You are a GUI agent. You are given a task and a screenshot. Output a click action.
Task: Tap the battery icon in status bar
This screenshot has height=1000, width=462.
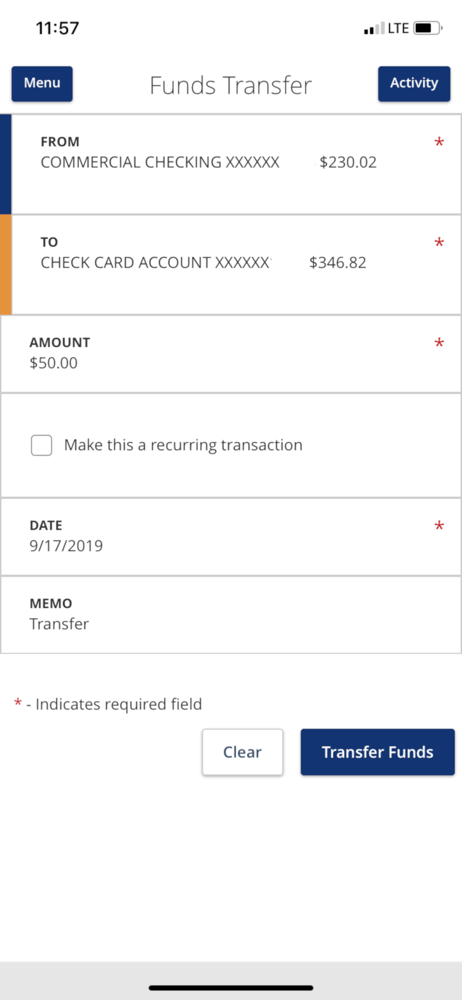coord(428,29)
